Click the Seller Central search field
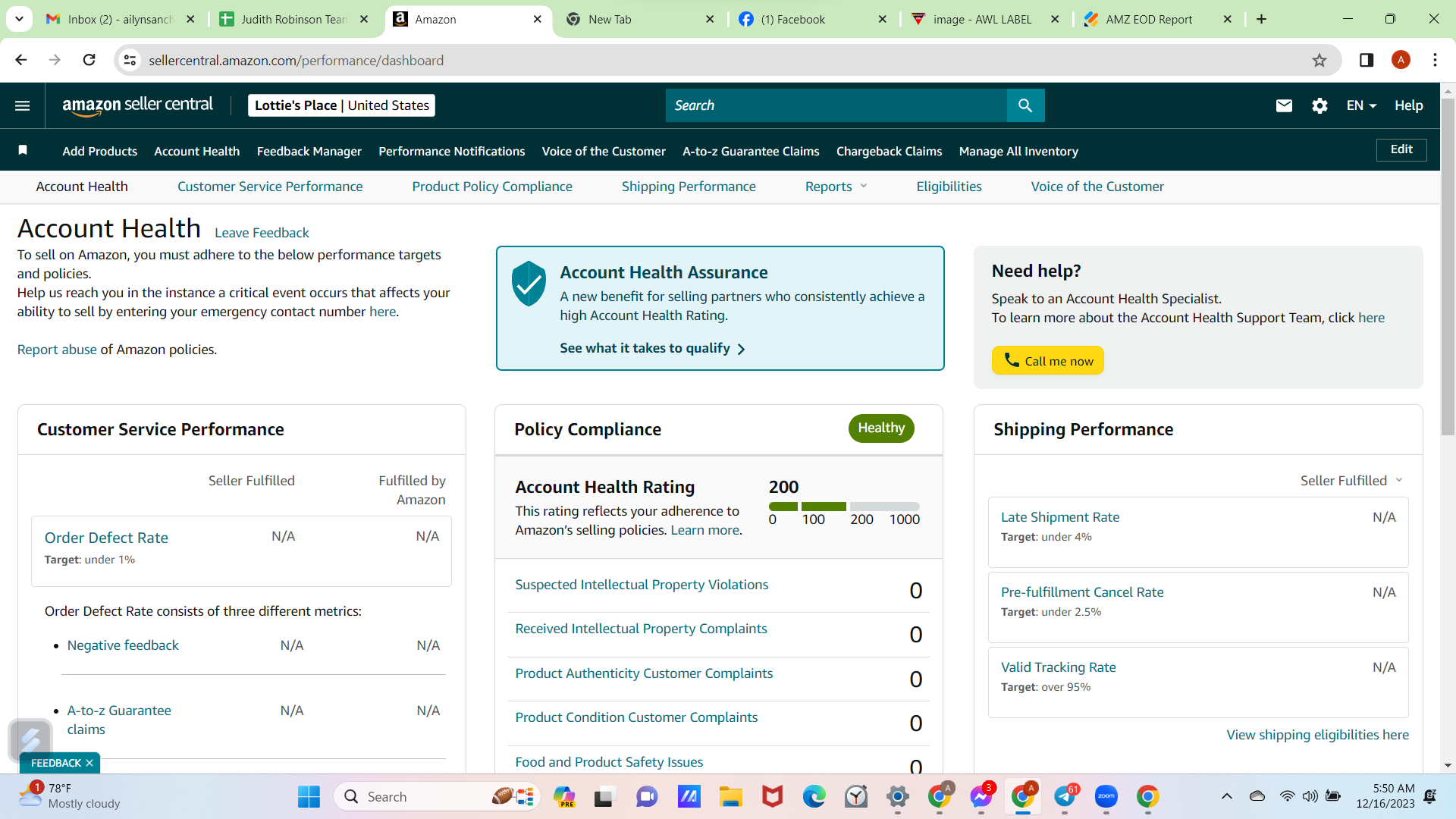Image resolution: width=1456 pixels, height=819 pixels. [836, 105]
